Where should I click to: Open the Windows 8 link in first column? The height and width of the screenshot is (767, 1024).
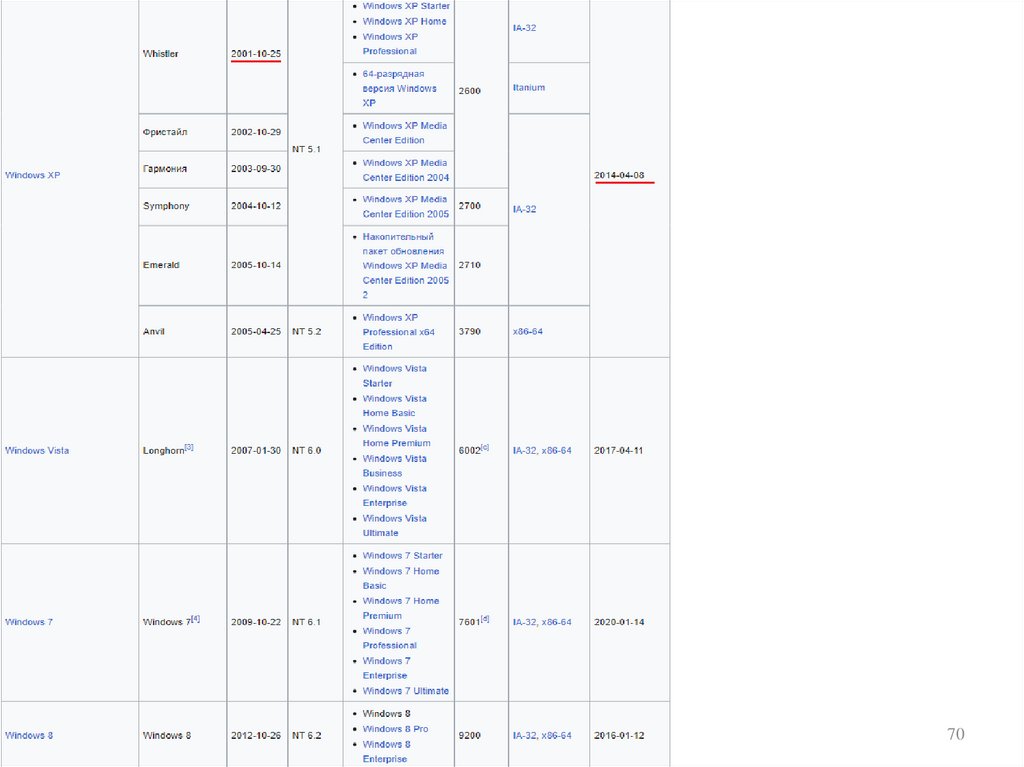pyautogui.click(x=29, y=735)
